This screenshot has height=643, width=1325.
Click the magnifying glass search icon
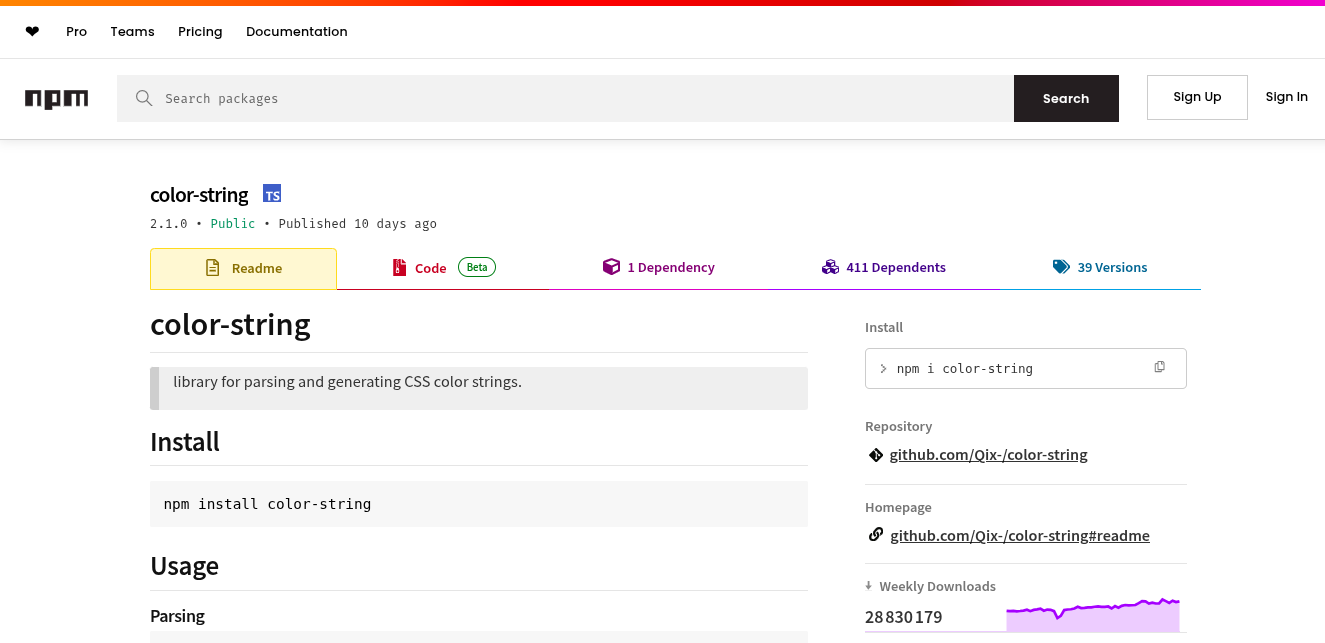(144, 98)
